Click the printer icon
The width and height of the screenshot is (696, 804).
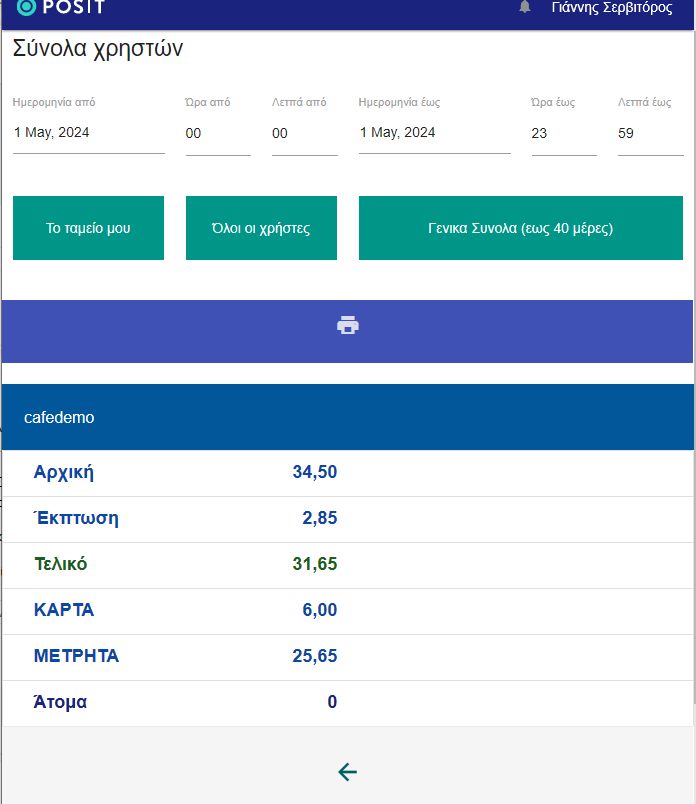tap(348, 326)
